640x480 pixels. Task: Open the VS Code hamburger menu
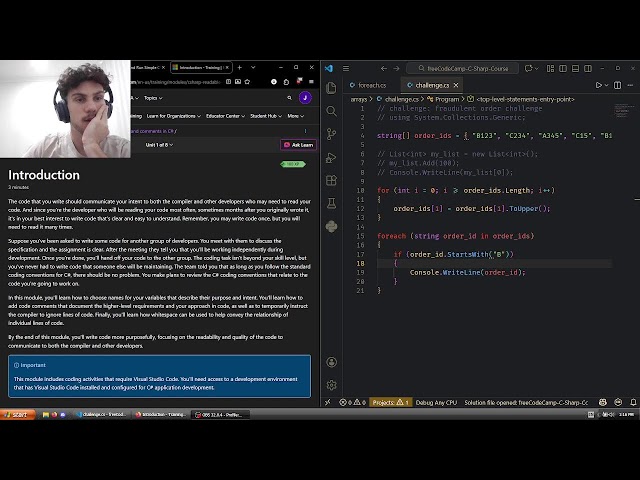point(346,68)
